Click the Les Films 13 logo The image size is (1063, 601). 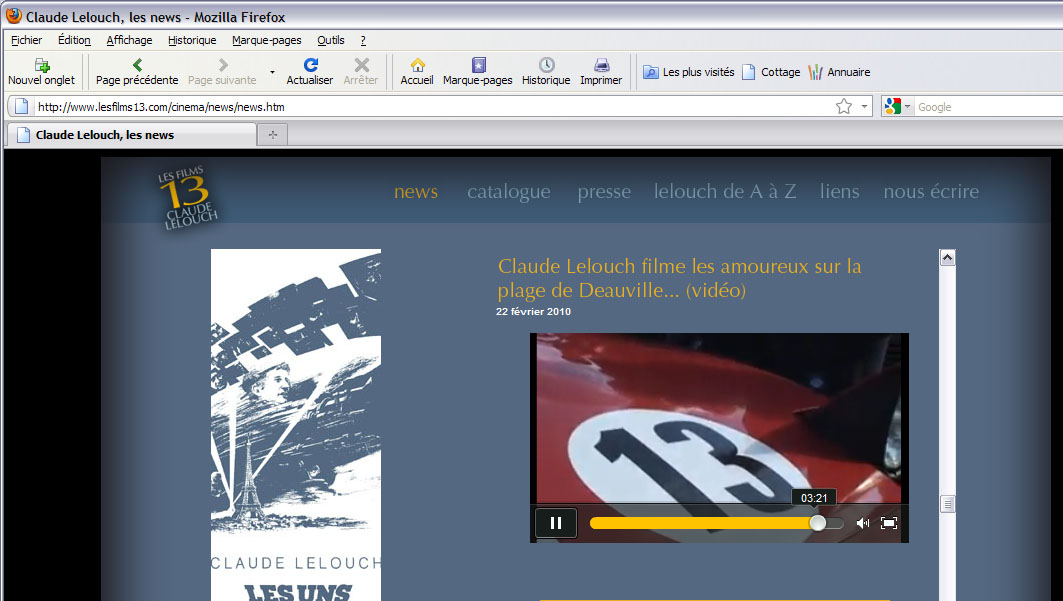point(188,197)
